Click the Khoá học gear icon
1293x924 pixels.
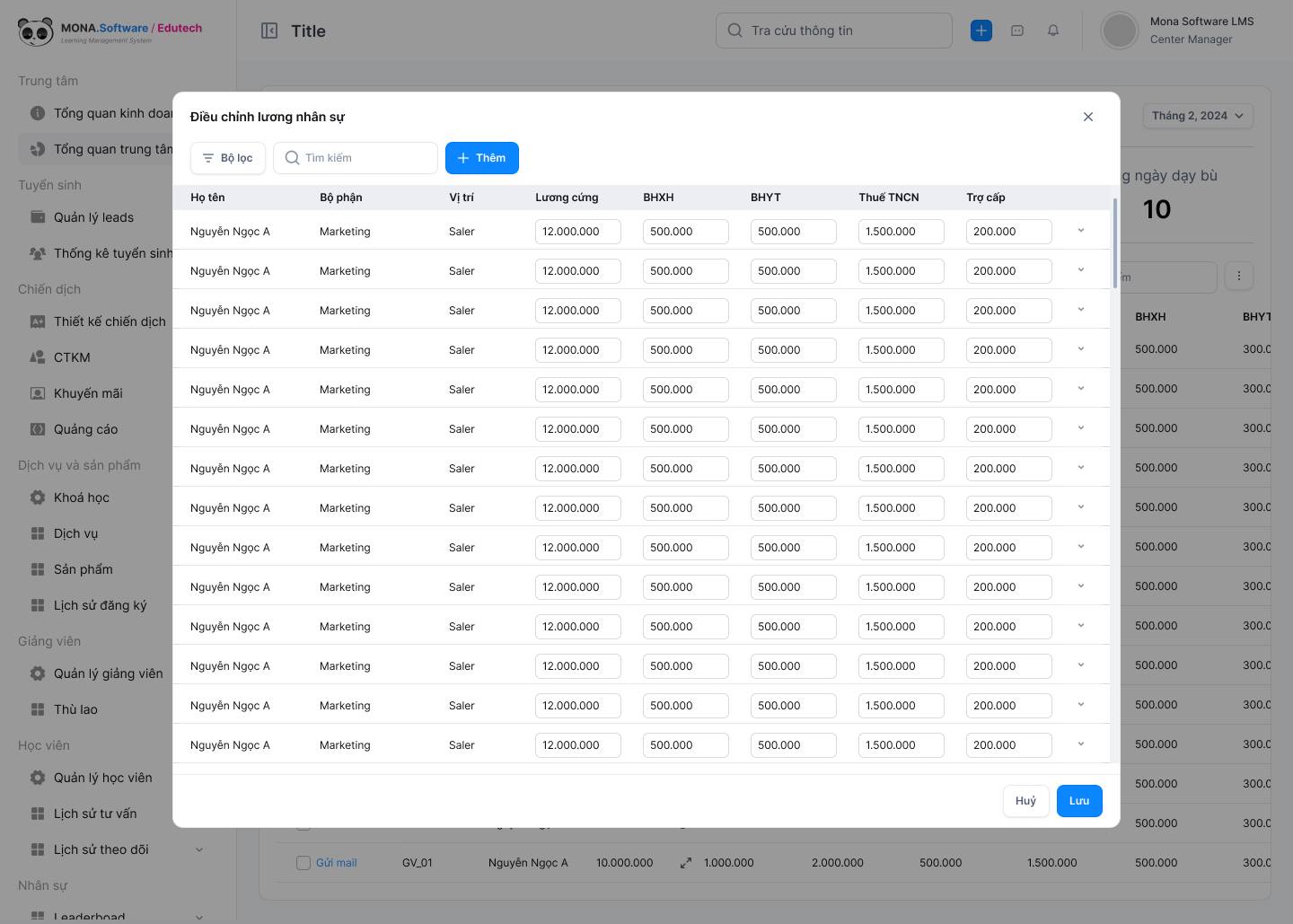click(38, 497)
